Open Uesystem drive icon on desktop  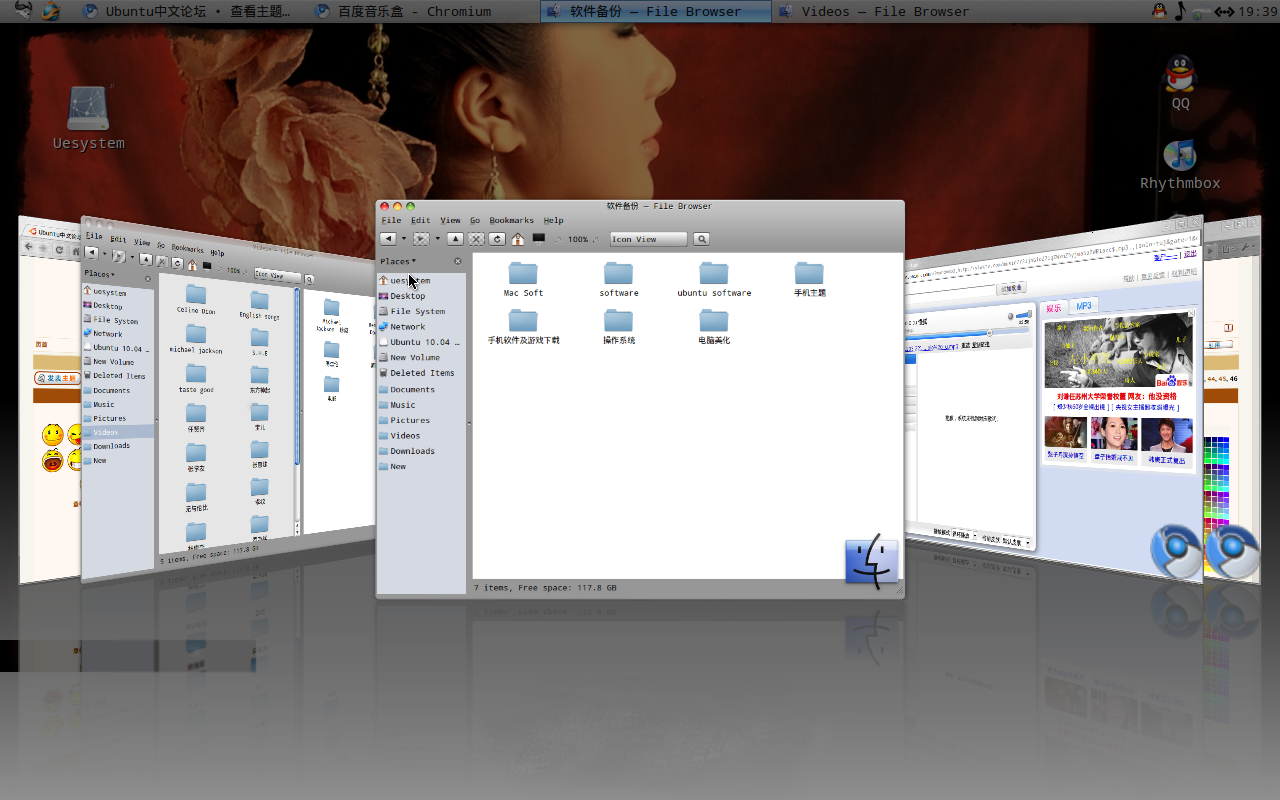(x=88, y=118)
